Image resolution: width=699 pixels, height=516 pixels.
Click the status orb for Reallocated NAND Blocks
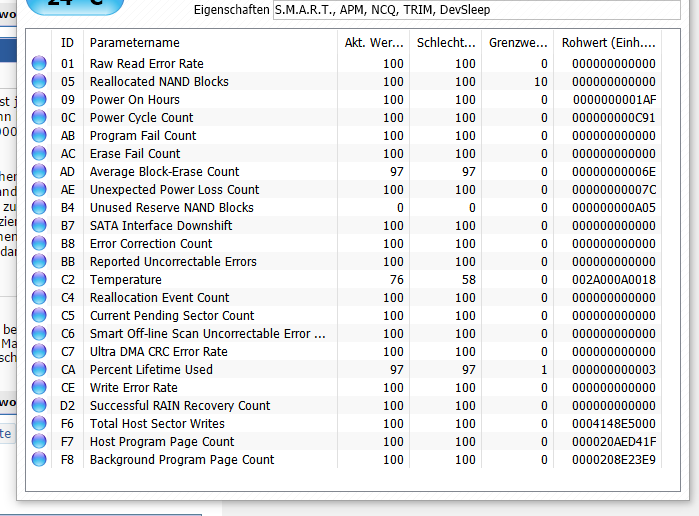pos(39,81)
